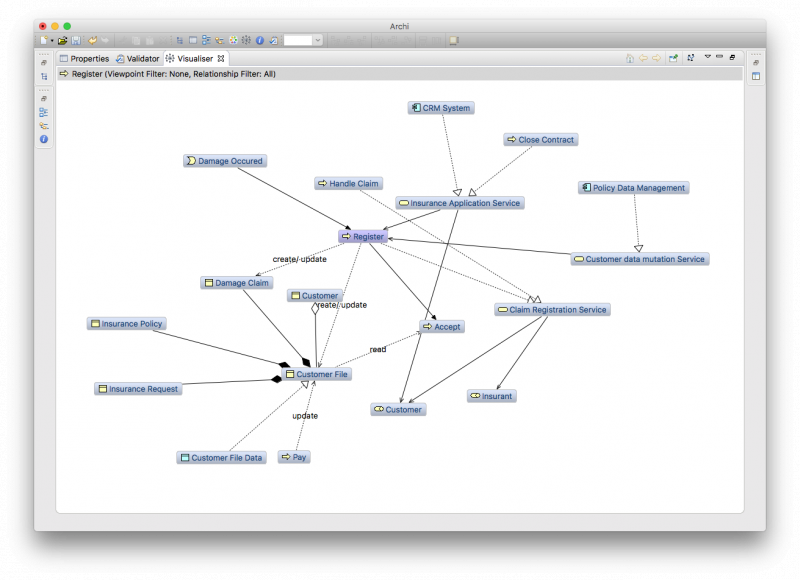Click the Properties panel icon in the right sidebar
This screenshot has height=580, width=800.
coord(756,77)
